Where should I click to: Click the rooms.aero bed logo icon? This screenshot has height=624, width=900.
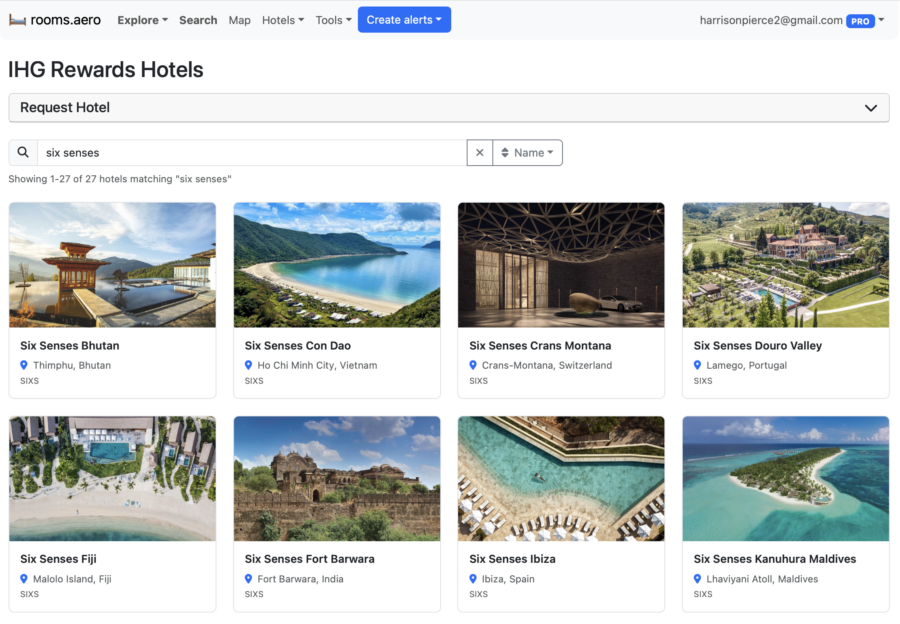pos(17,20)
